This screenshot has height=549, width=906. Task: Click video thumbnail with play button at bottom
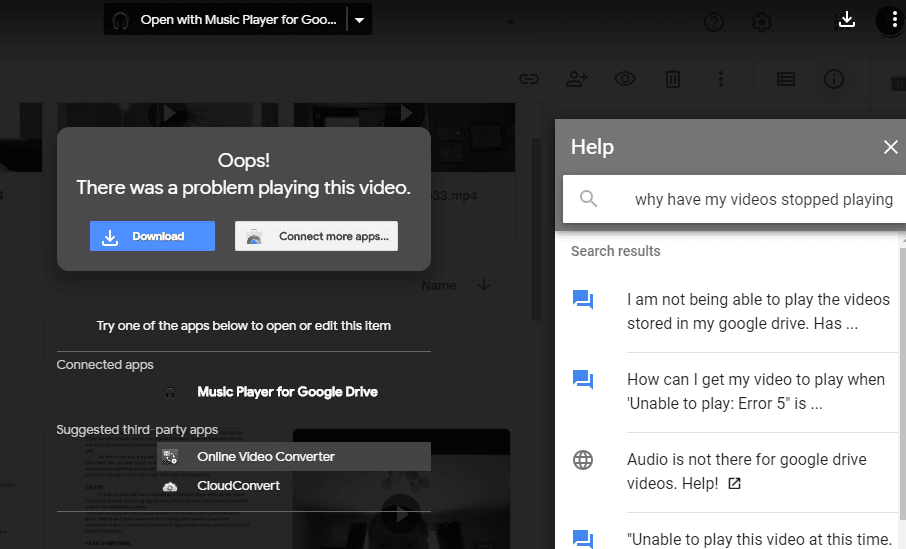tap(401, 489)
